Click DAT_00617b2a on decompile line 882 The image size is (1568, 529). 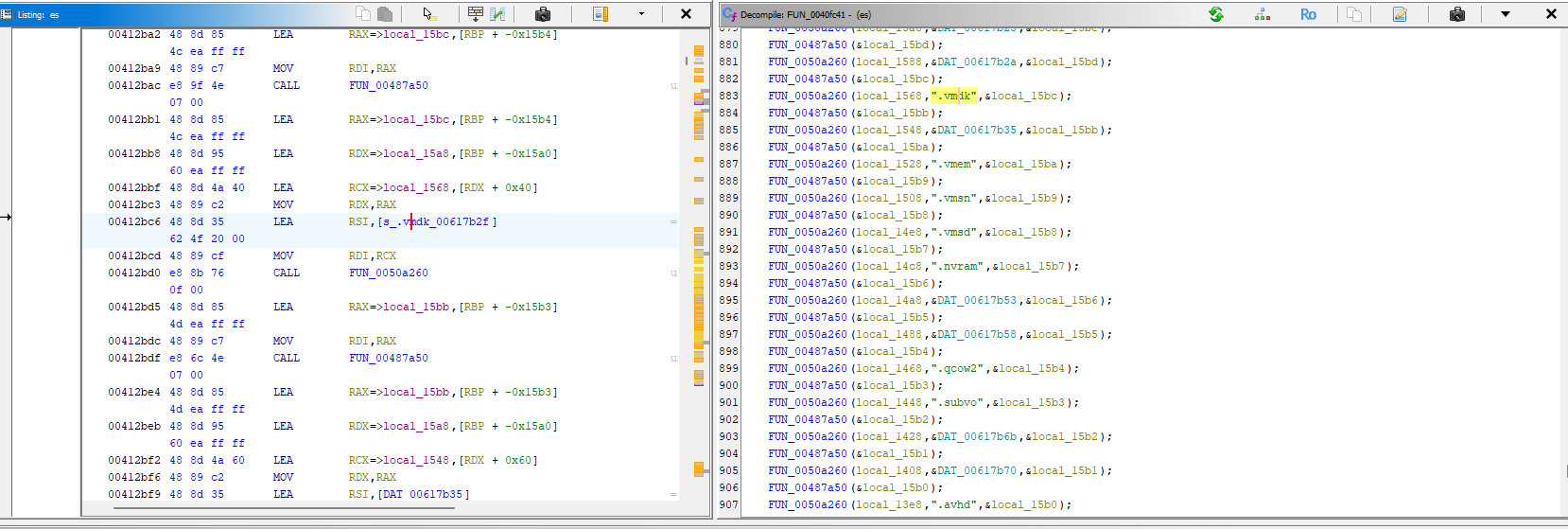977,62
